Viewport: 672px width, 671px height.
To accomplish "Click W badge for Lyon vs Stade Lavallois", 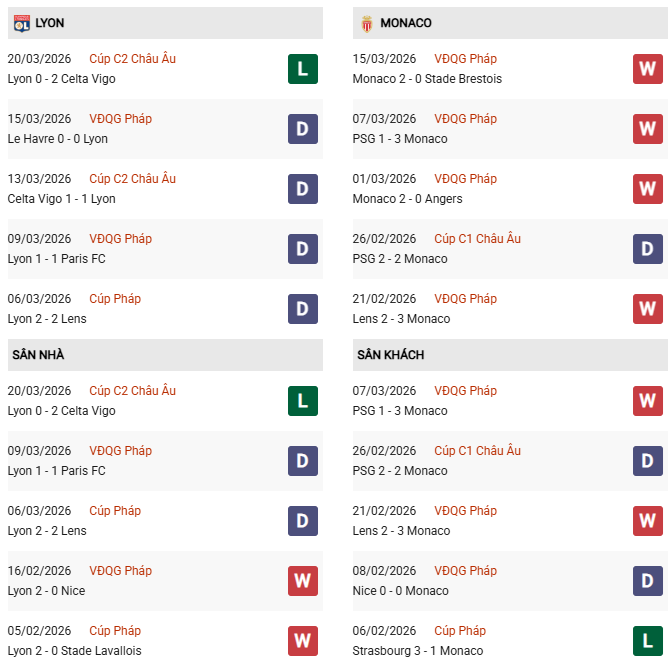I will [x=302, y=641].
